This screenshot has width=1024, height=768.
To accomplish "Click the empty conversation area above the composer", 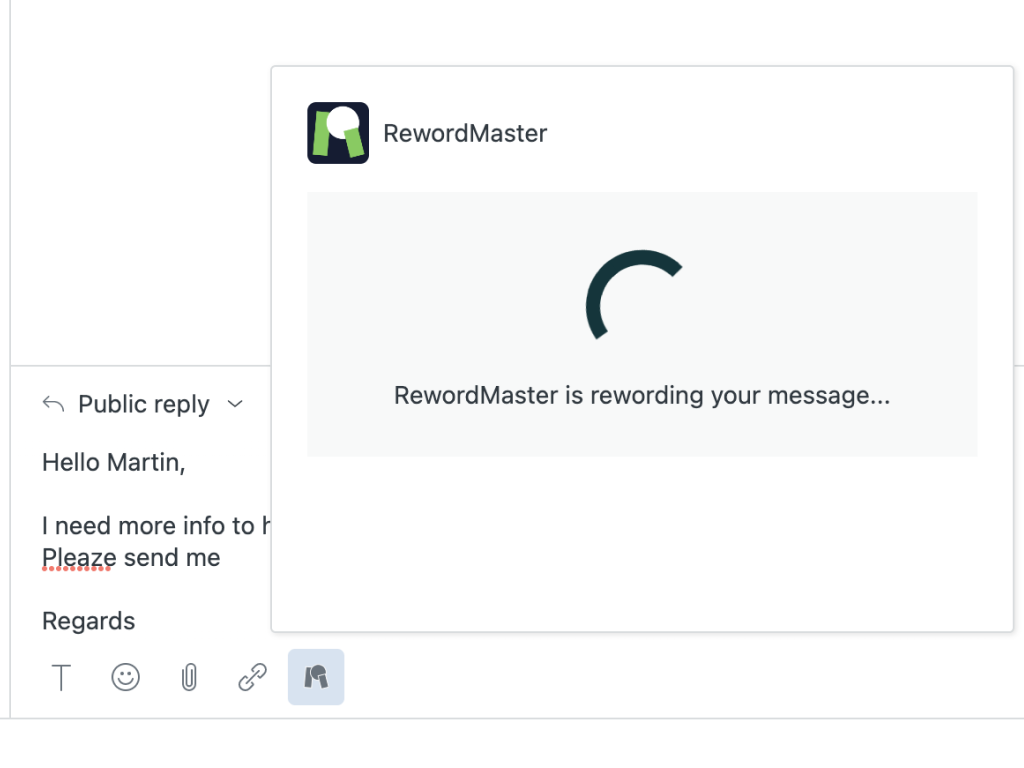I will coord(140,200).
